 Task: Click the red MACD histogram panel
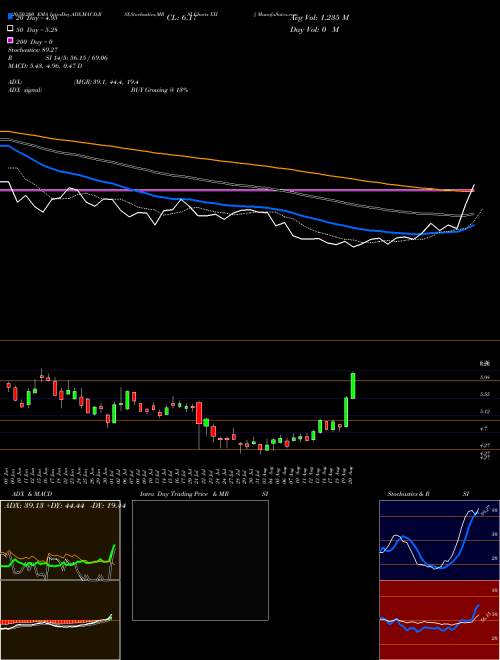coord(60,620)
